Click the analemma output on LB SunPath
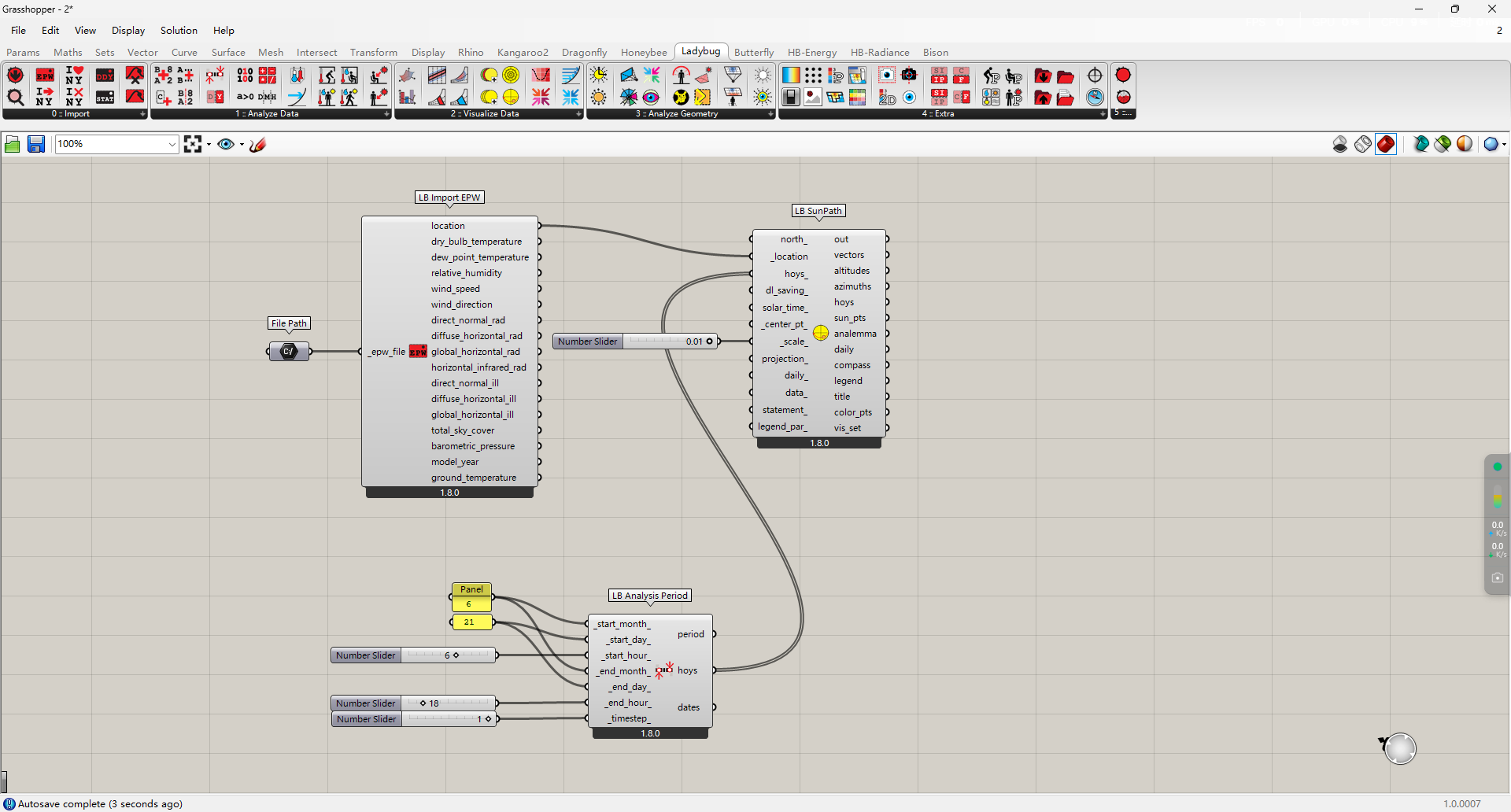 (855, 334)
